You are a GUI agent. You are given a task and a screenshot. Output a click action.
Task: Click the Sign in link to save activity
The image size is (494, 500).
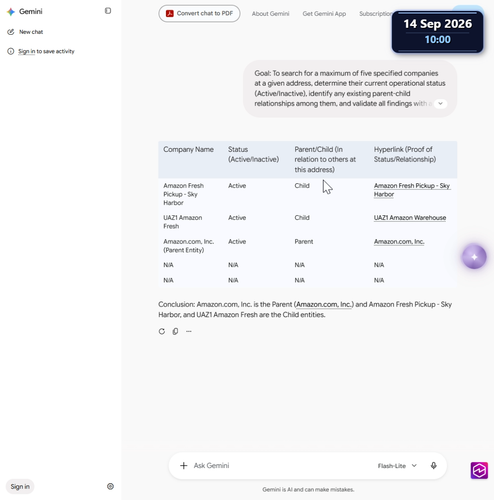coord(27,51)
